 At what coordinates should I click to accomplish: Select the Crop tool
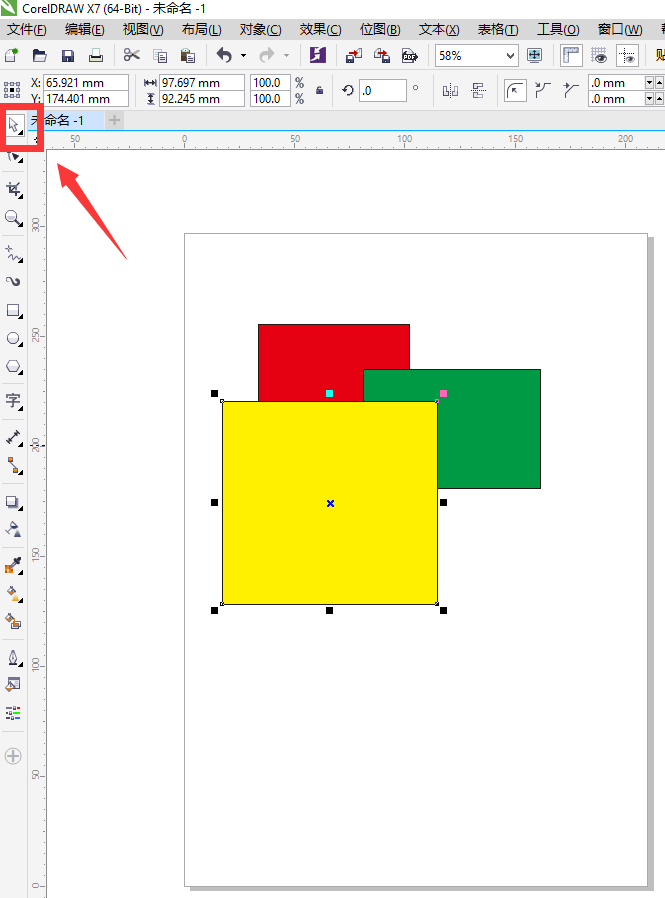[x=14, y=190]
